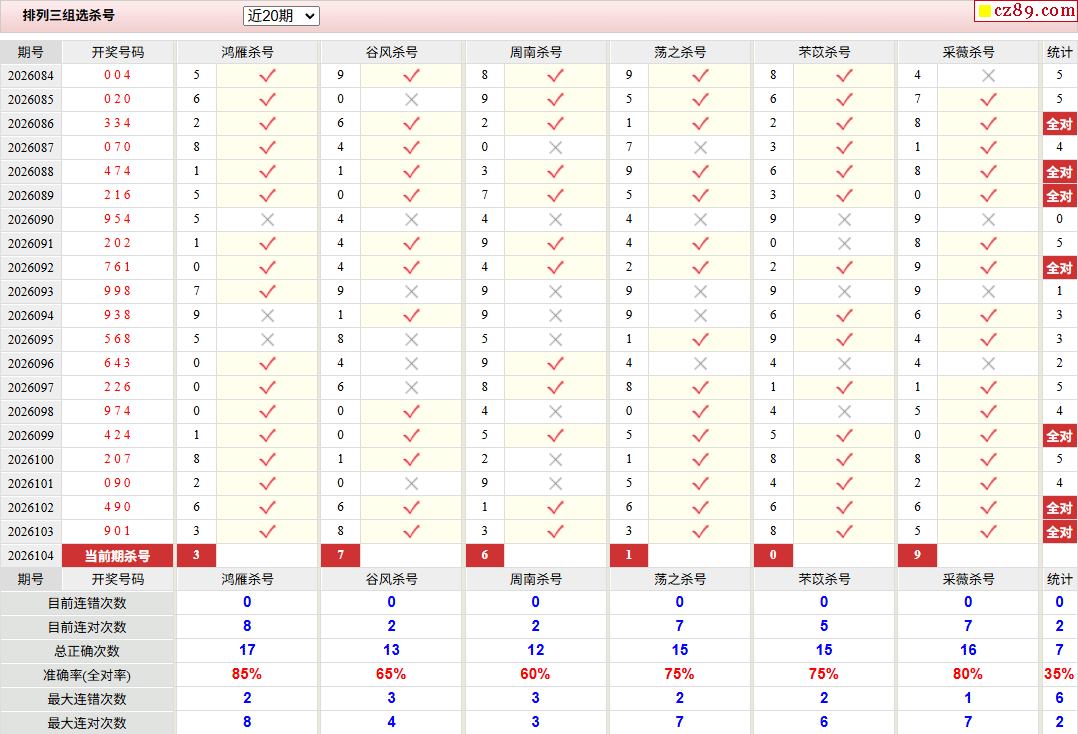Image resolution: width=1078 pixels, height=734 pixels.
Task: Open the 近20期 period dropdown
Action: coord(281,16)
